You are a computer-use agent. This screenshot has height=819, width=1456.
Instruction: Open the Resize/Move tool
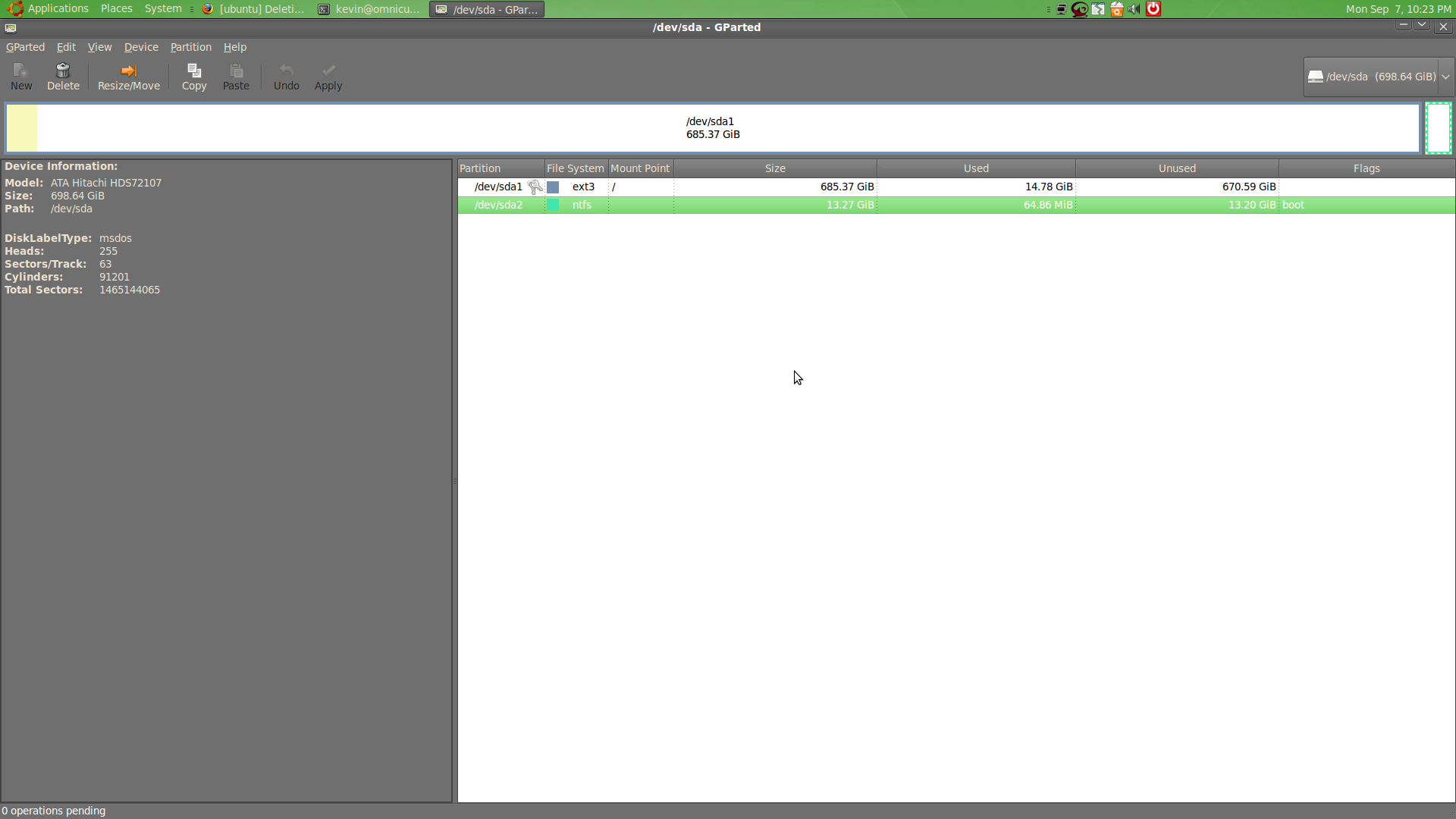point(128,76)
